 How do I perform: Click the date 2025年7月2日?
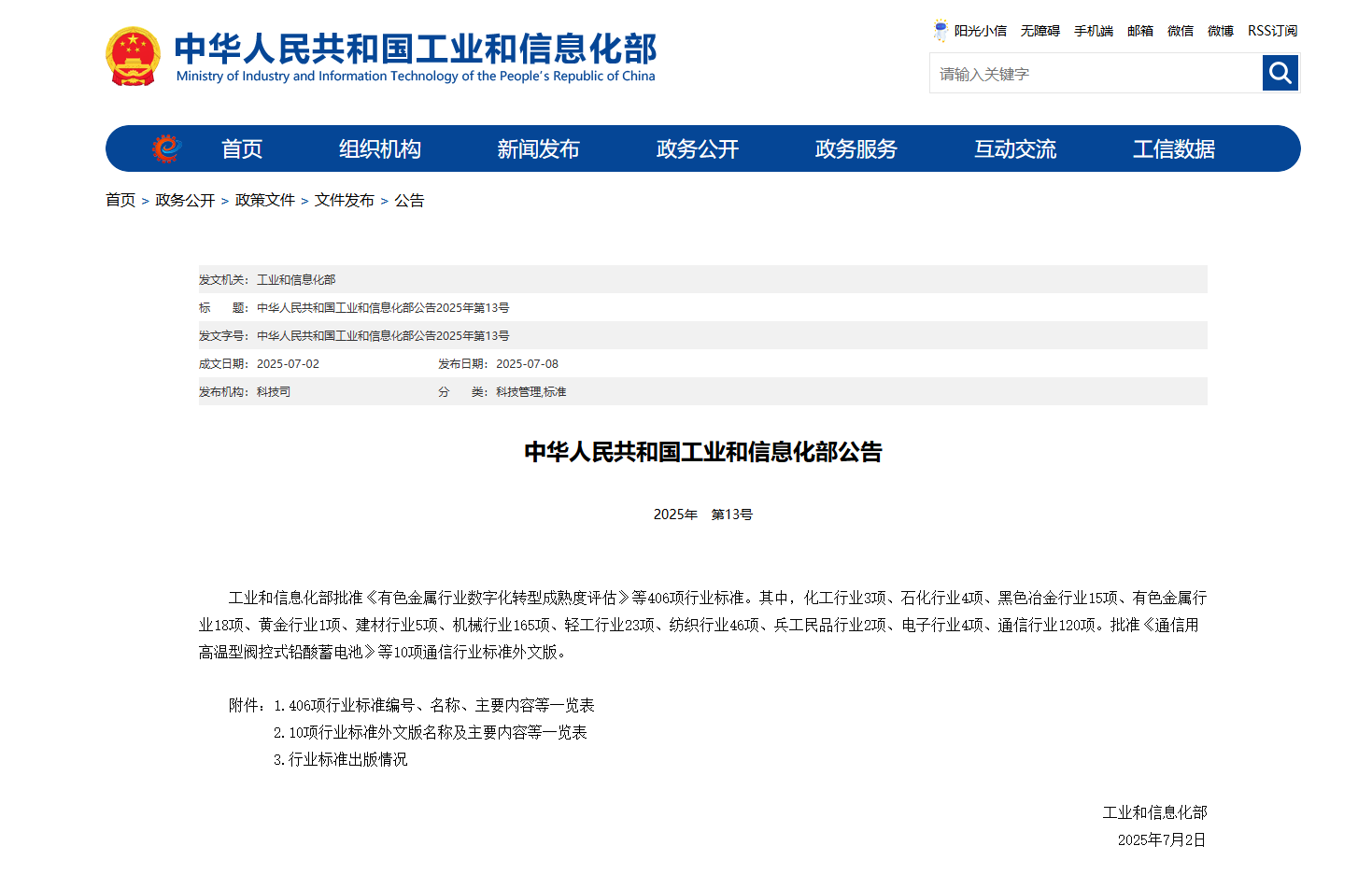[1162, 839]
